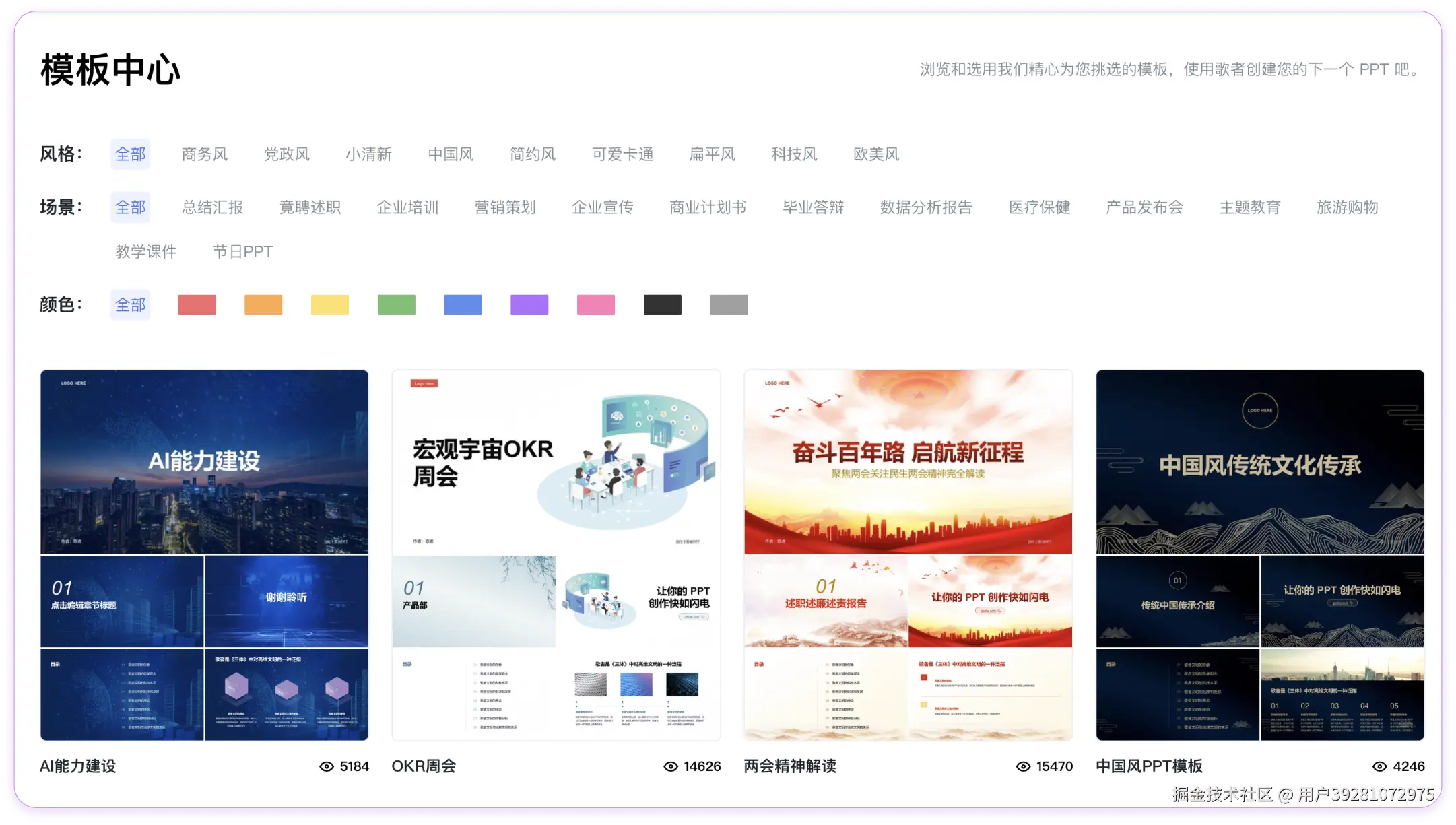Filter by 商务风 style
1456x825 pixels.
(205, 154)
